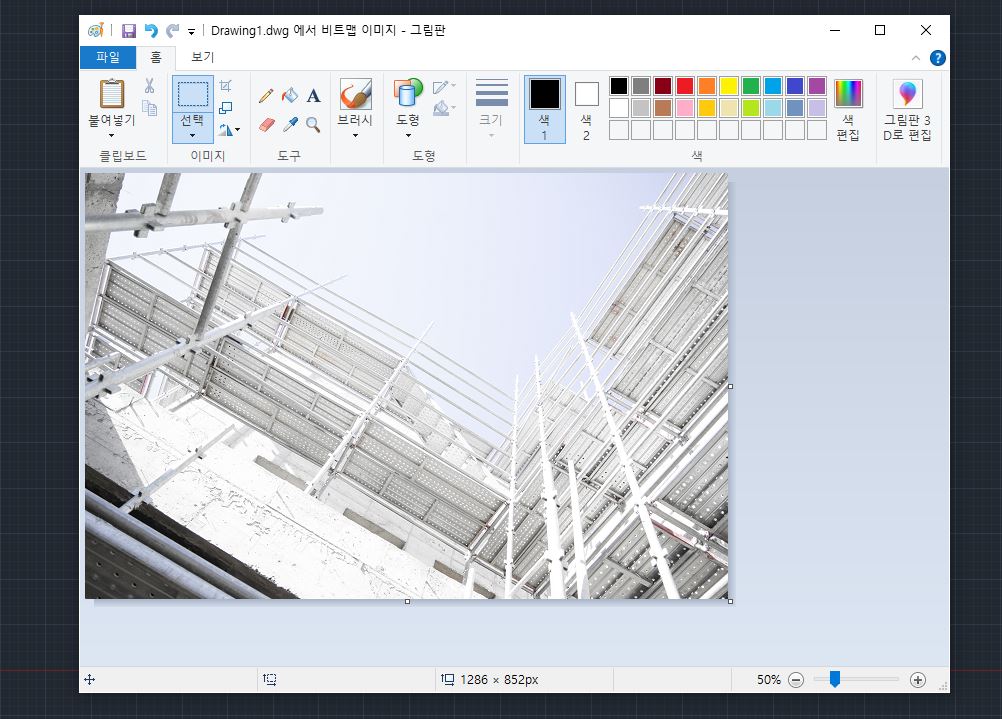
Task: Click the Copy icon in the clipboard group
Action: (x=150, y=108)
